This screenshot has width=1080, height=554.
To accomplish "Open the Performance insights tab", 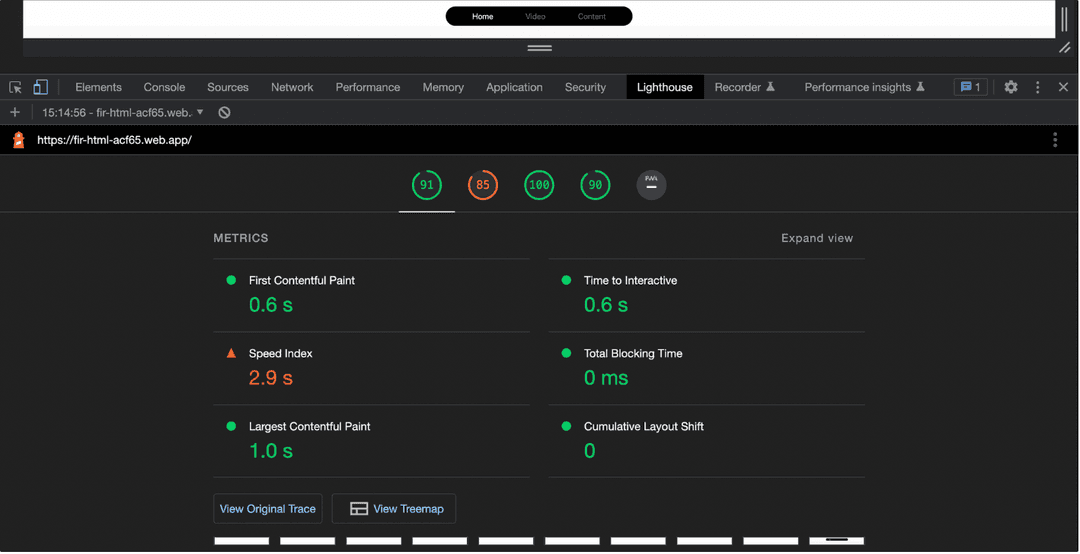I will click(x=864, y=87).
